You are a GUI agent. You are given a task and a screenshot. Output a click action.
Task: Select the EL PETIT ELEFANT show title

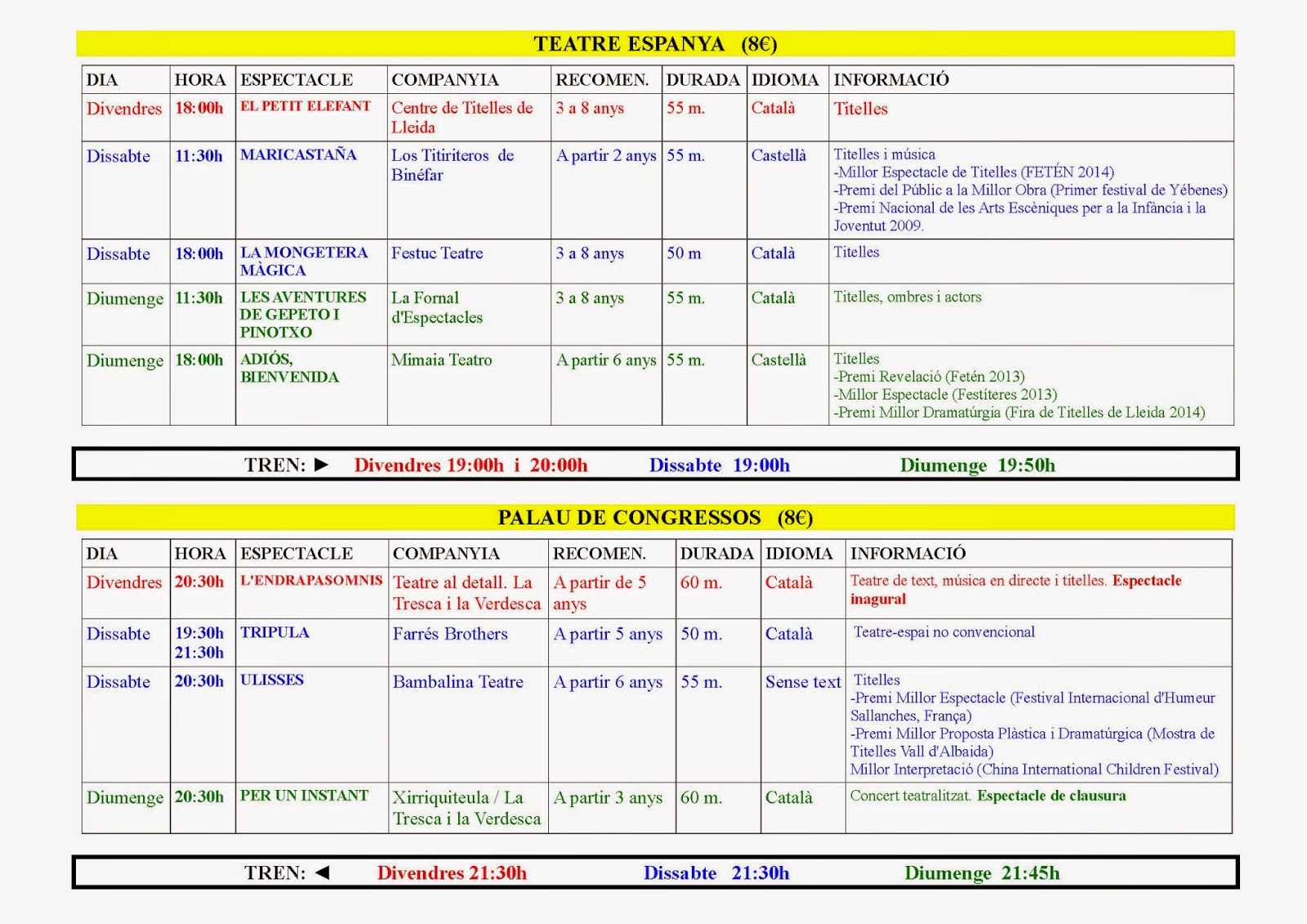[x=306, y=106]
